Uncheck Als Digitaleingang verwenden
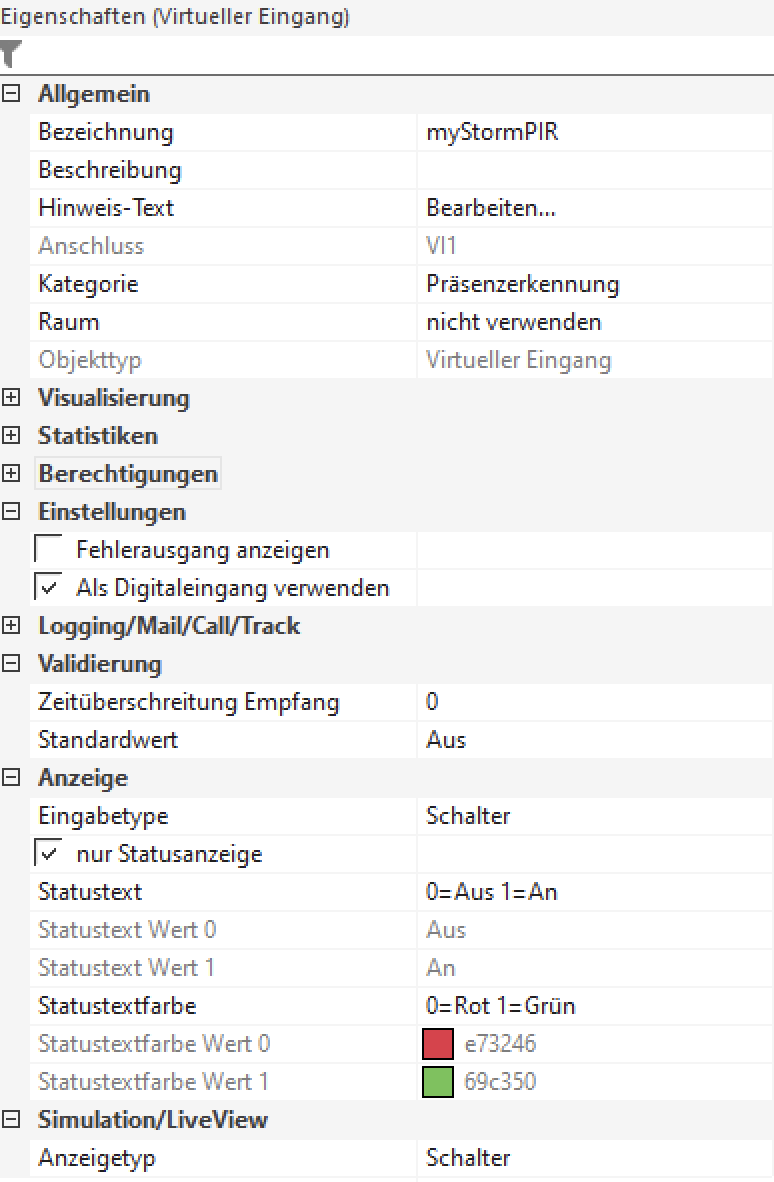774x1182 pixels. (x=48, y=588)
